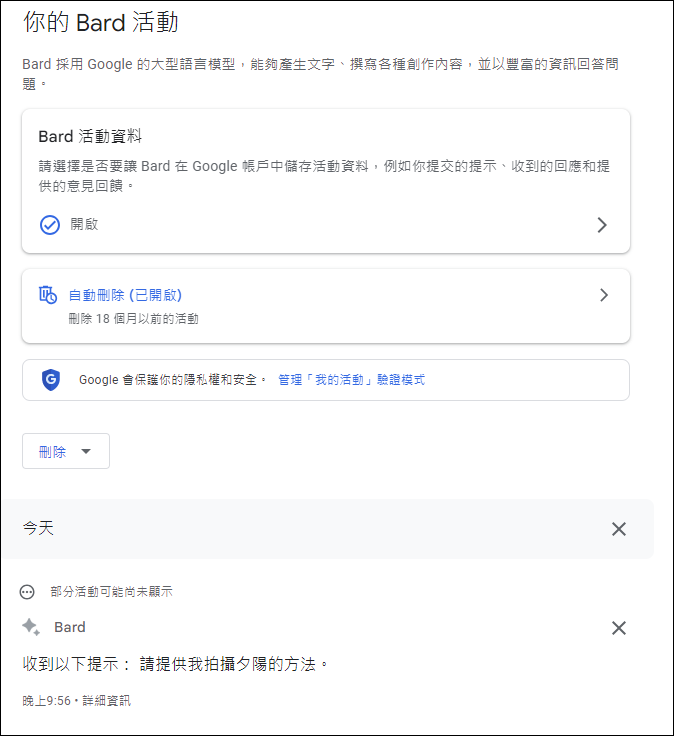Click the Bard sparkle icon
Image resolution: width=674 pixels, height=736 pixels.
(x=31, y=627)
